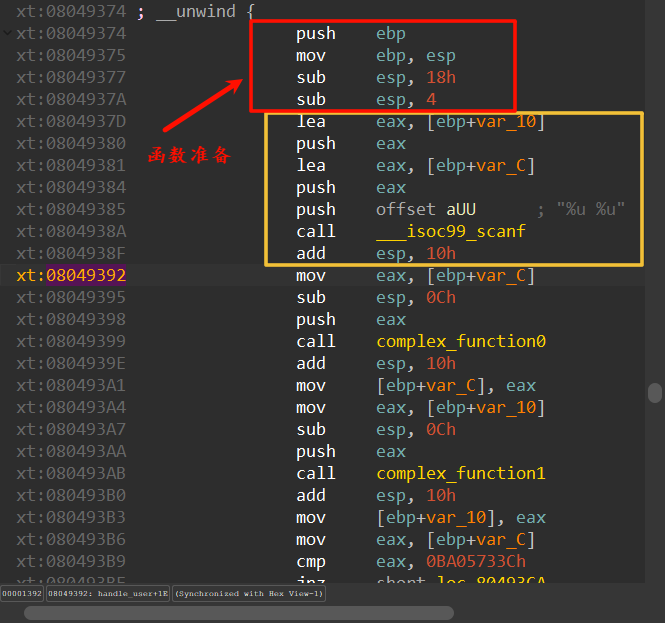
Task: Click address xt:080493A4
Action: tap(71, 408)
